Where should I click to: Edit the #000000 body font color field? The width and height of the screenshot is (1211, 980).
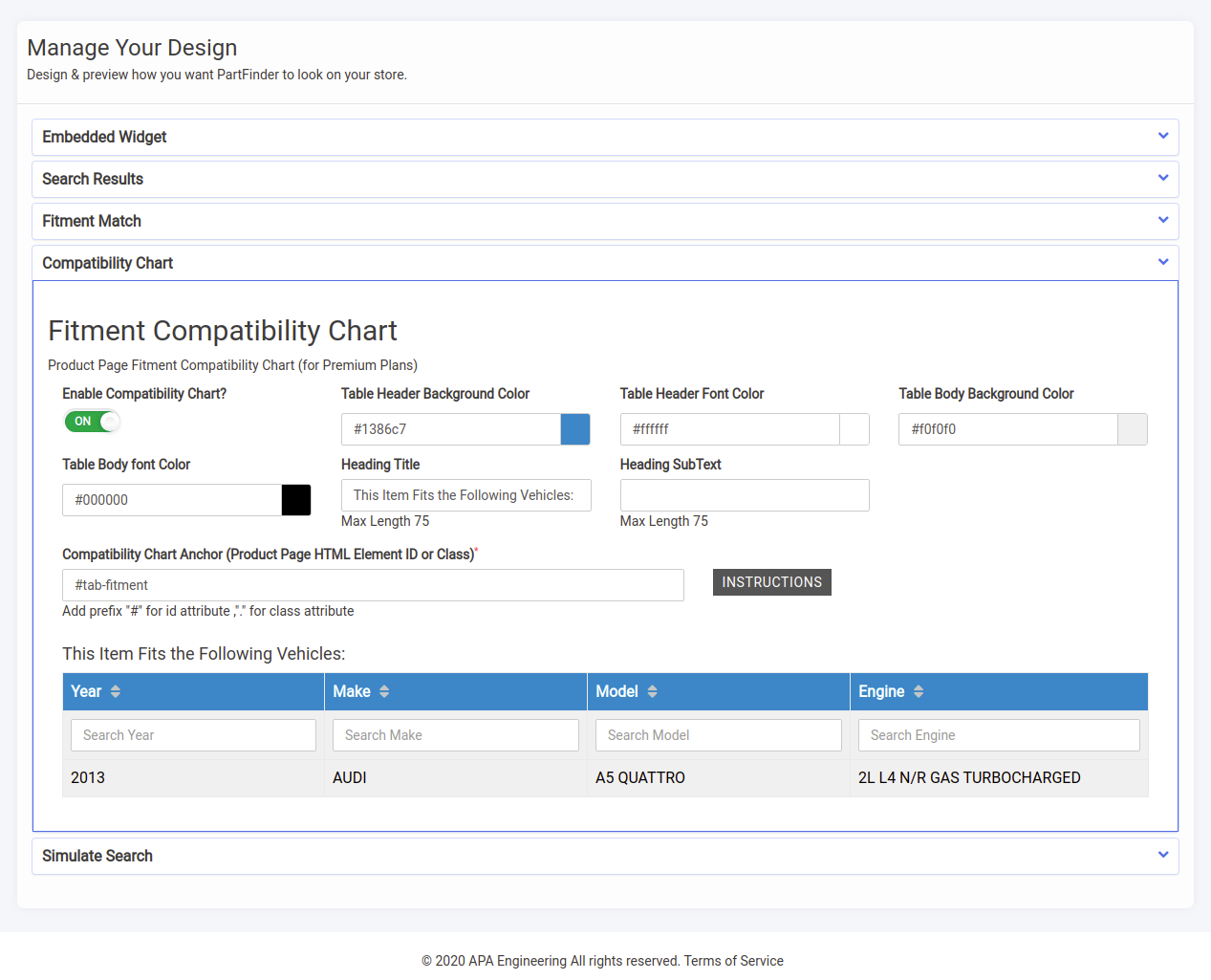pyautogui.click(x=172, y=500)
